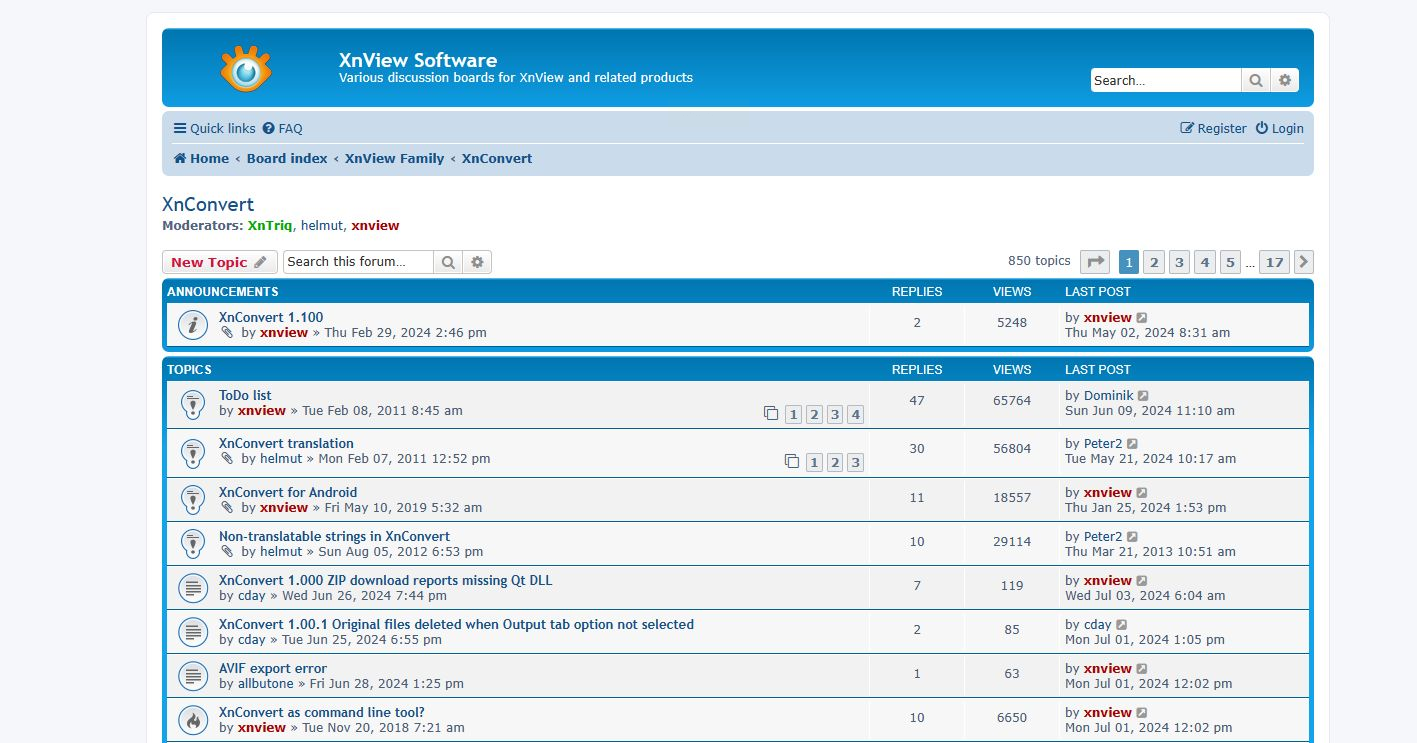
Task: Open forum advanced search gear icon
Action: [477, 262]
